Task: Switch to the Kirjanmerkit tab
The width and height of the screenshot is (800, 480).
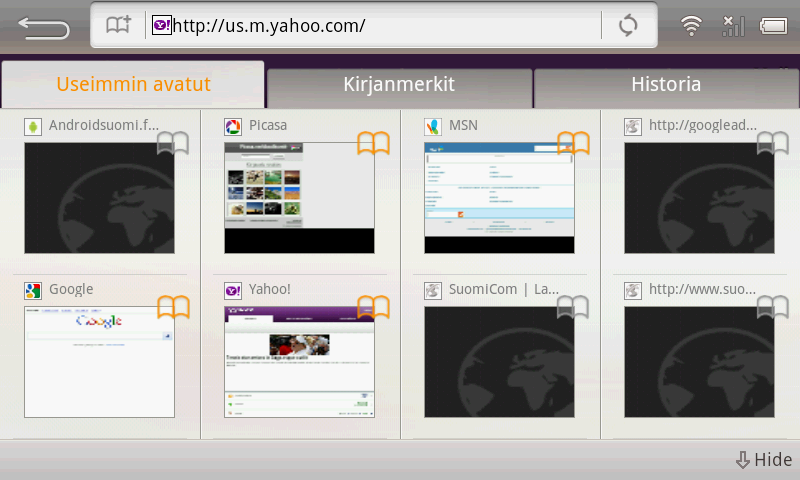Action: [x=399, y=85]
